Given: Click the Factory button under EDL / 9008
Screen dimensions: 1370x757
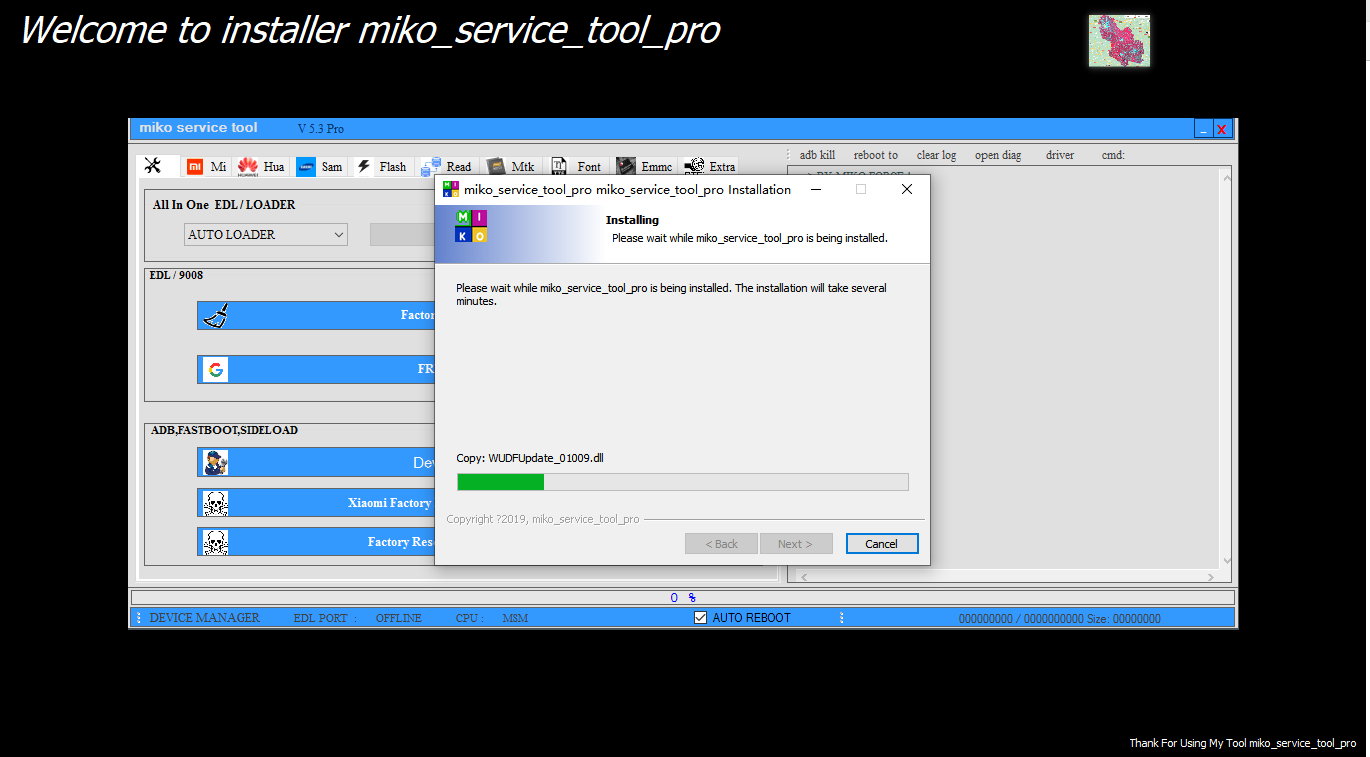Looking at the screenshot, I should (x=316, y=316).
